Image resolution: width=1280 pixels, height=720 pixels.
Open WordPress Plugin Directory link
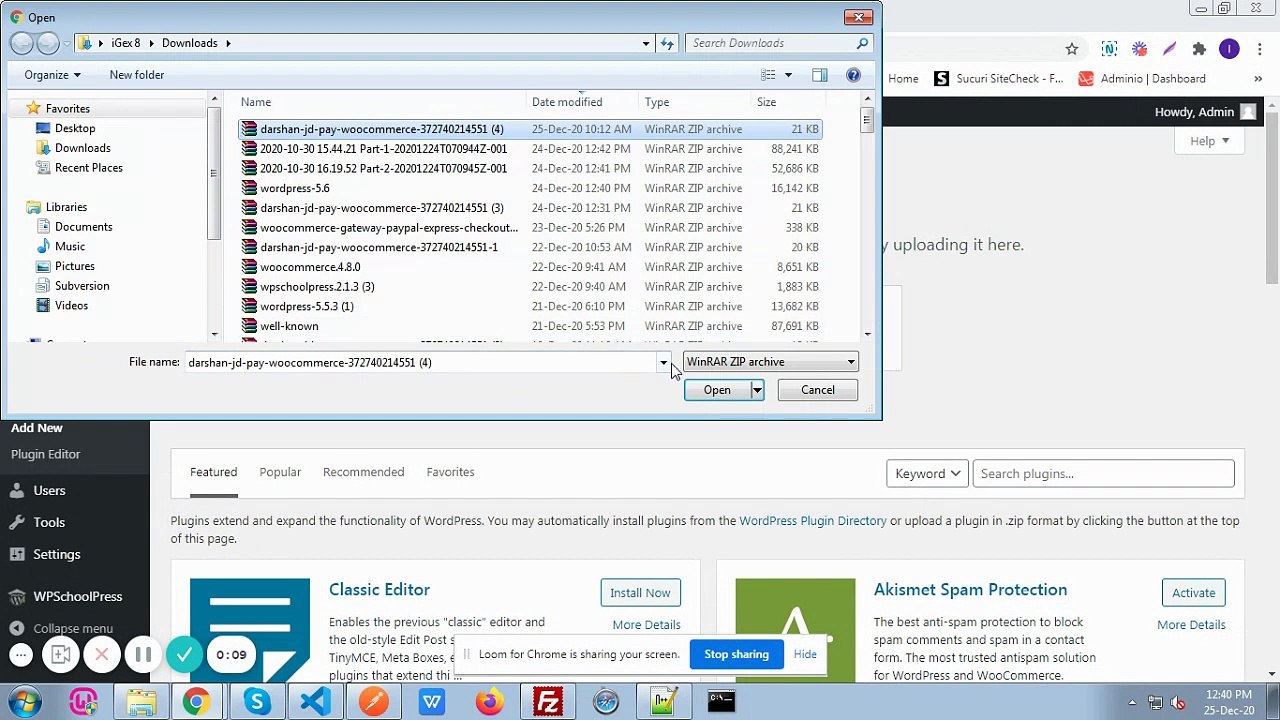[813, 521]
